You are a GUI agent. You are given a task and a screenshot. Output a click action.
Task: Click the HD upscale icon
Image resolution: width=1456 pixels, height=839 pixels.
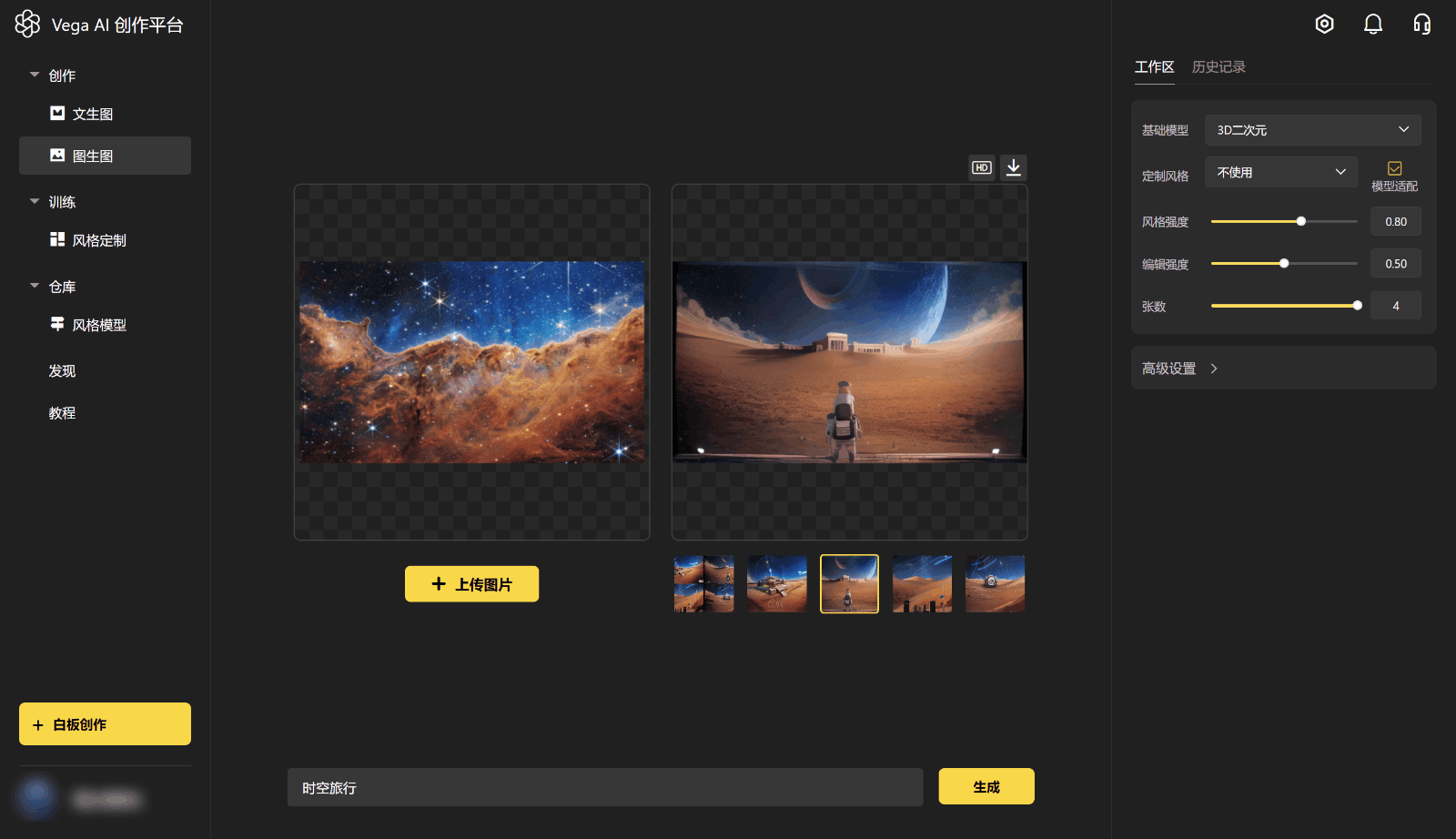pyautogui.click(x=982, y=167)
